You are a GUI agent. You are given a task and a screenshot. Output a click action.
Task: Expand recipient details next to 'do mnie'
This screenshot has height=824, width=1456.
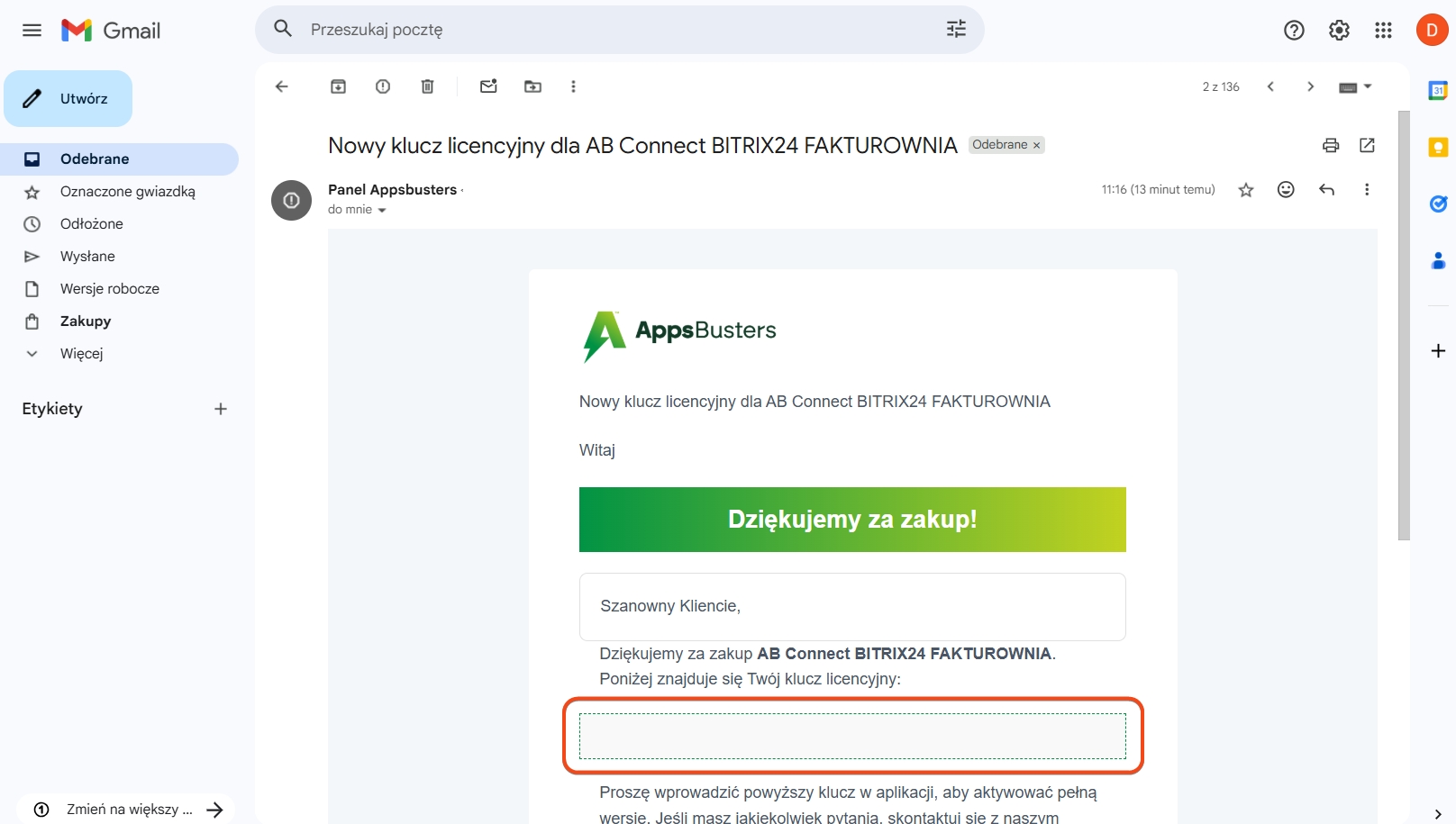pos(382,210)
